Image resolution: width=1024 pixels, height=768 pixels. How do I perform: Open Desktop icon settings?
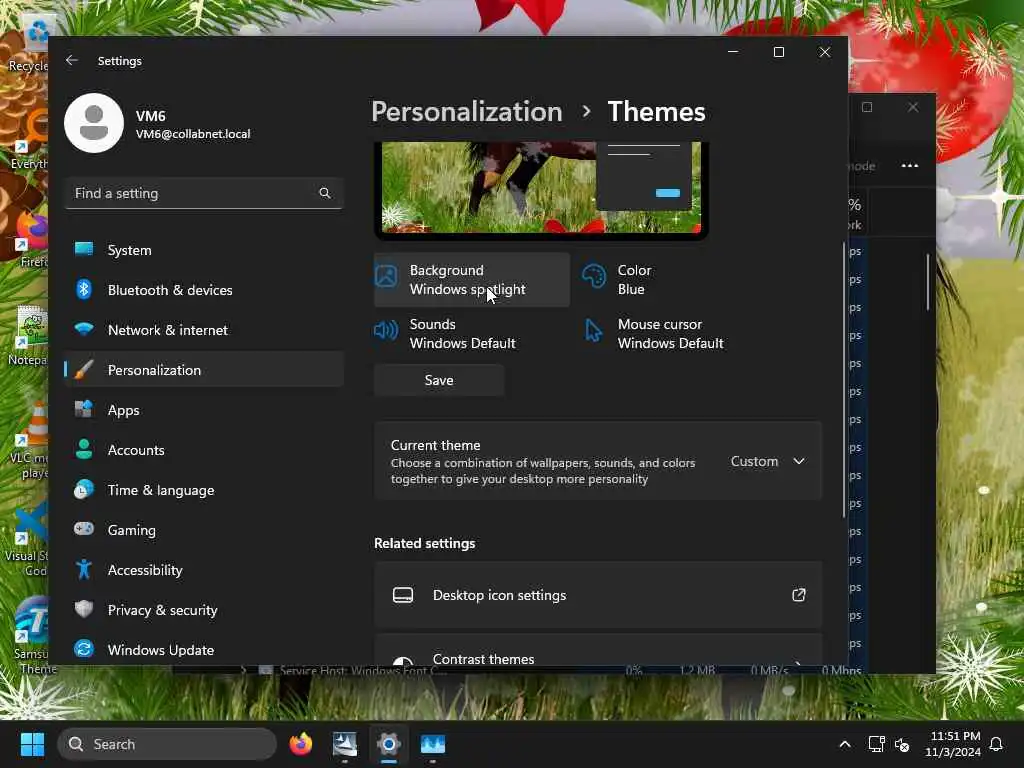[598, 595]
